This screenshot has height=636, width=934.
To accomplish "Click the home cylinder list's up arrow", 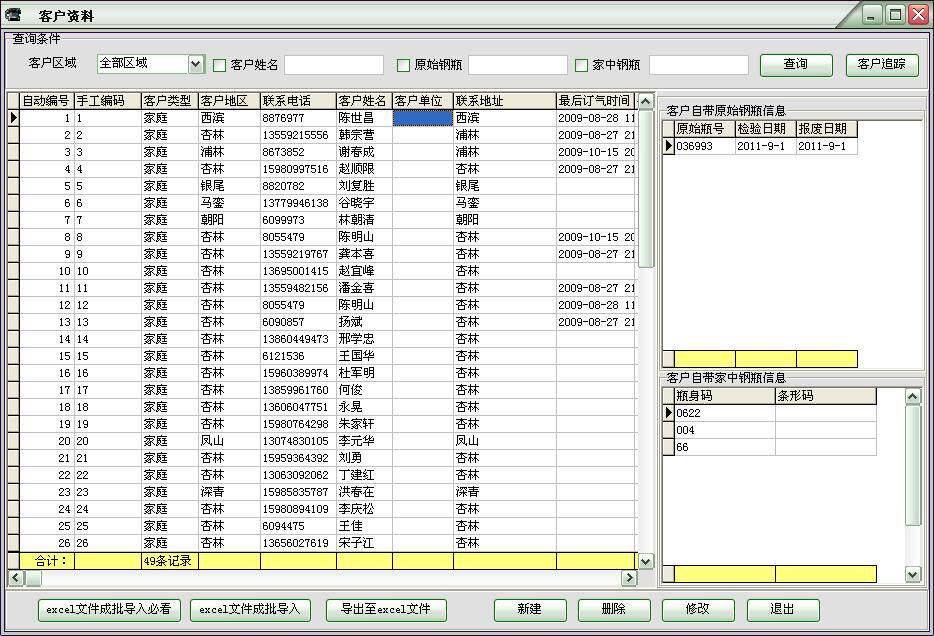I will coord(913,396).
